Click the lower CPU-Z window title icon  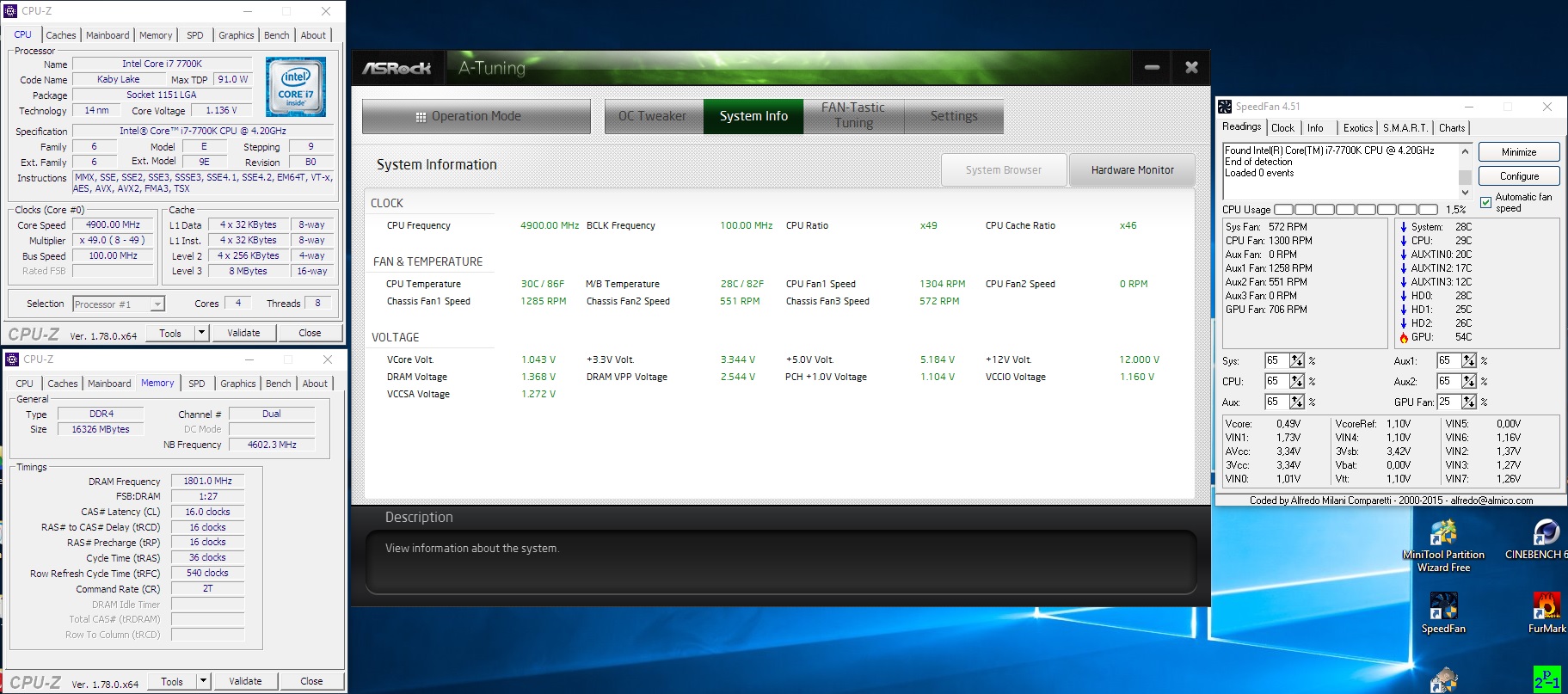[12, 359]
